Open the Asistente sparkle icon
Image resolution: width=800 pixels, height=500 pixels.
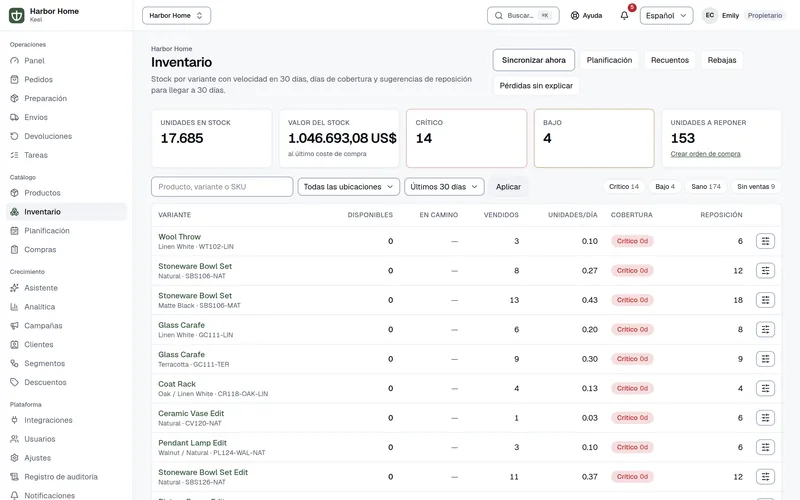click(14, 288)
